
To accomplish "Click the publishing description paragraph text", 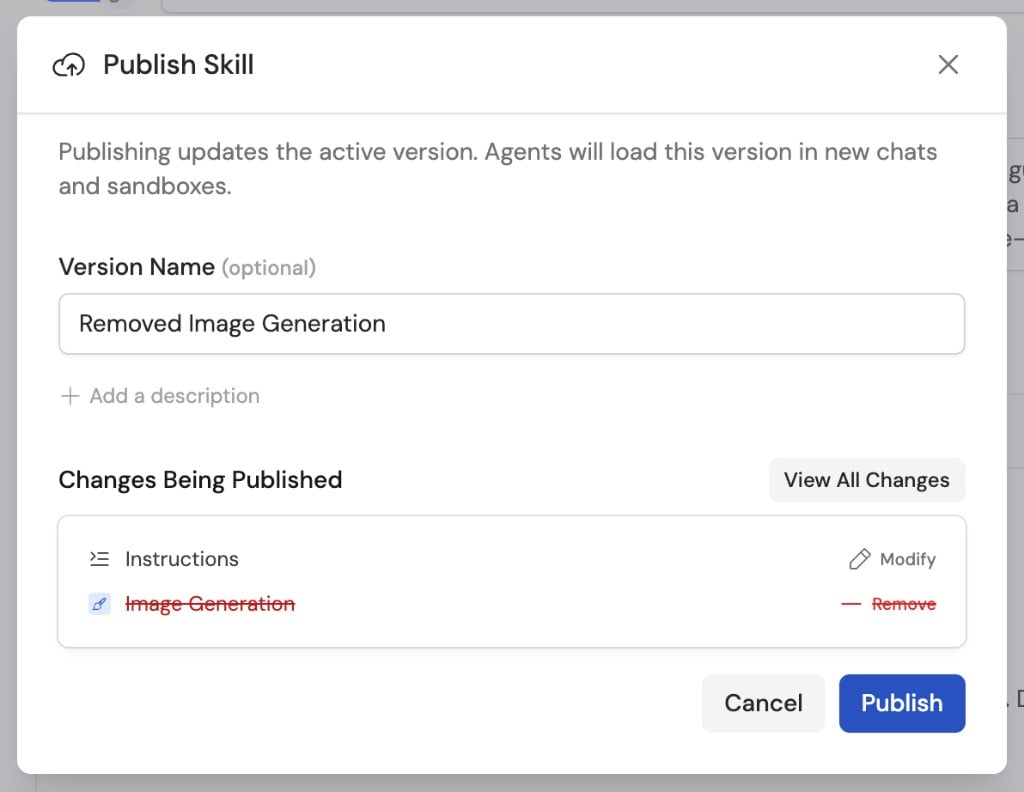I will [x=498, y=168].
